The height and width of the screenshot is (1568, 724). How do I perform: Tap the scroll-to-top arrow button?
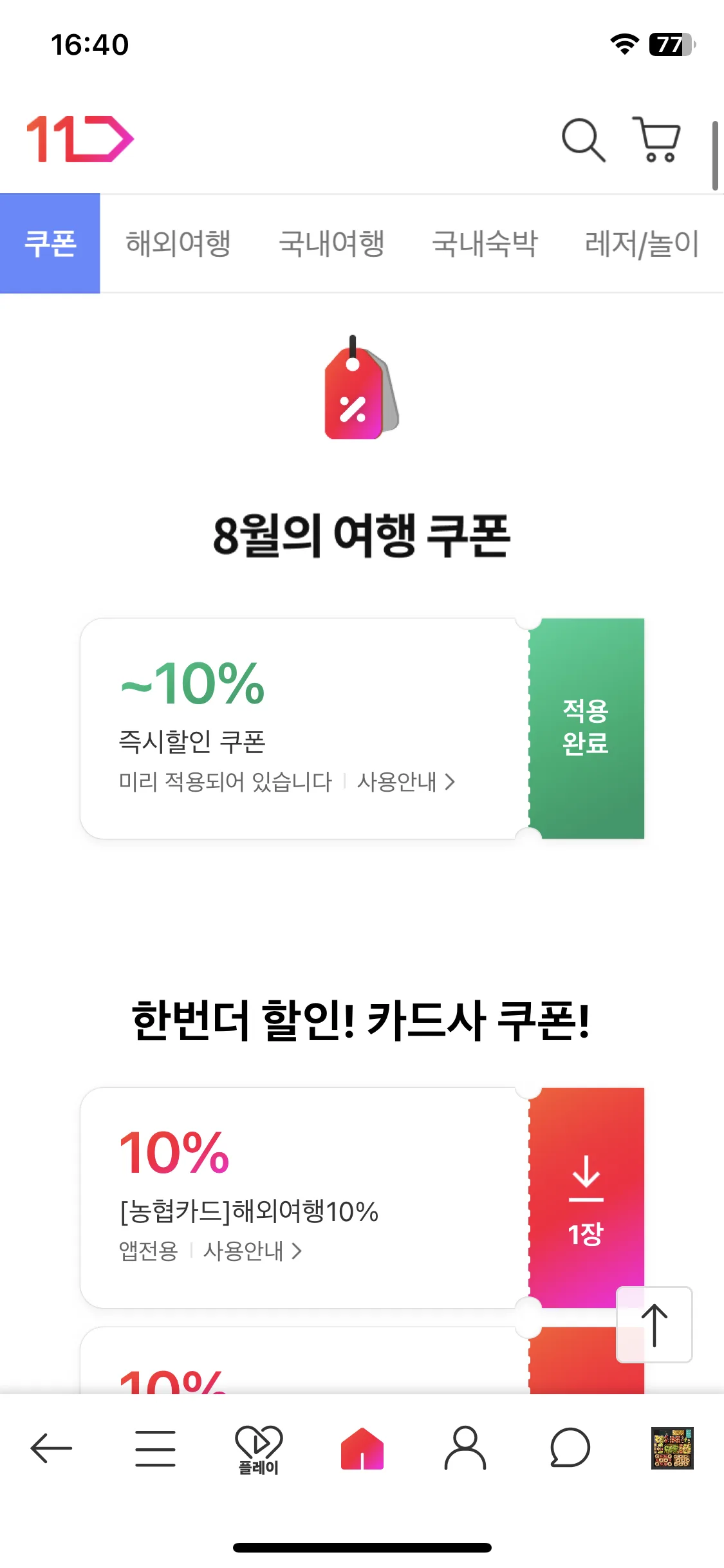click(x=654, y=1325)
